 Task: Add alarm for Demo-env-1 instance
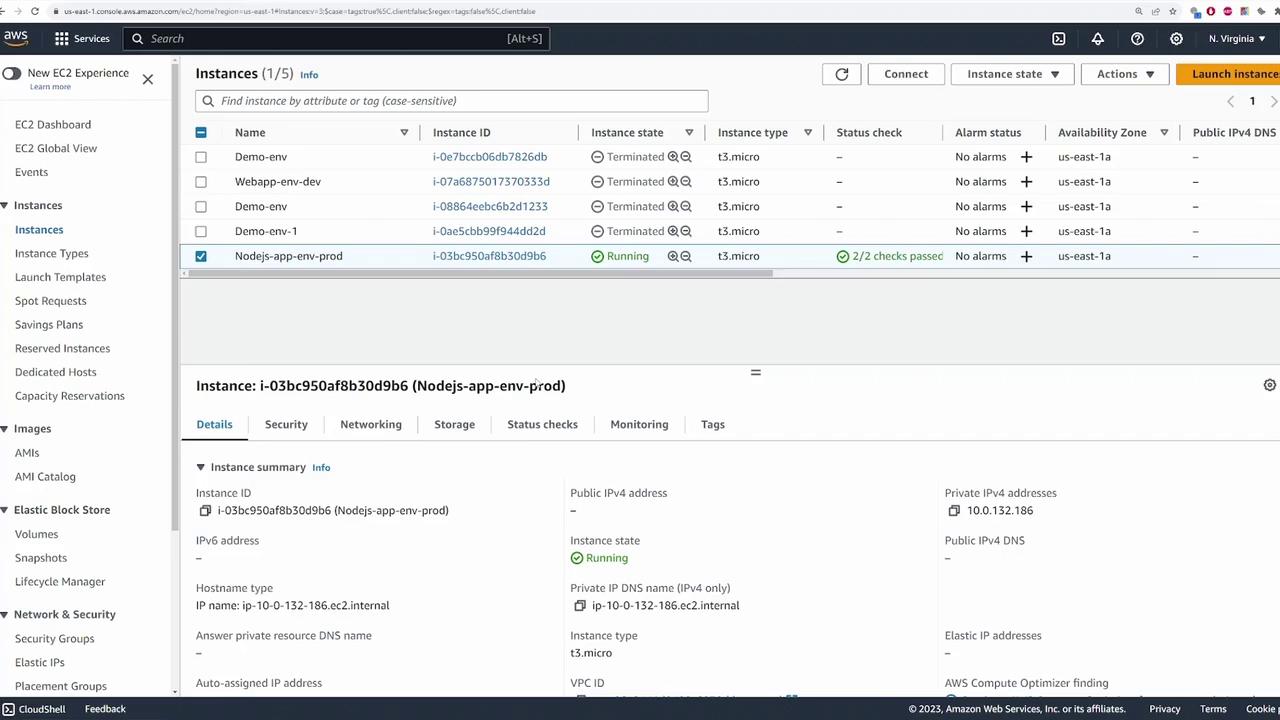click(1026, 231)
